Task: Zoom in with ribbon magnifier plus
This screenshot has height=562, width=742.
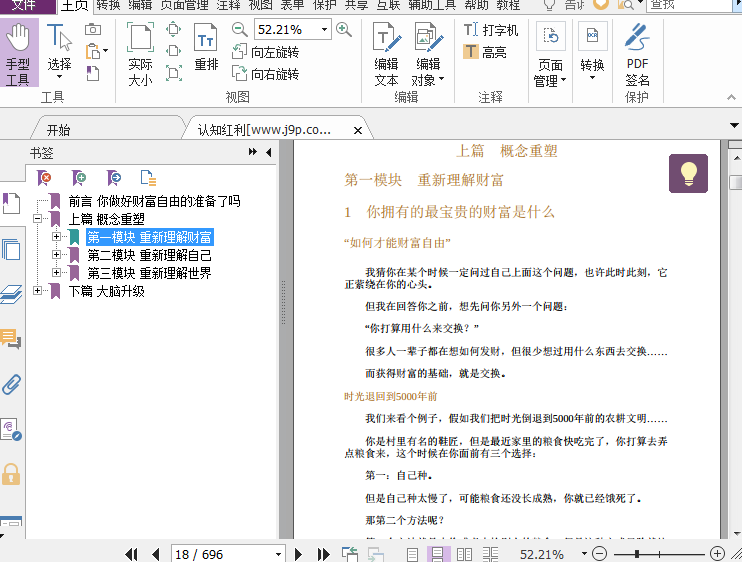Action: coord(344,29)
